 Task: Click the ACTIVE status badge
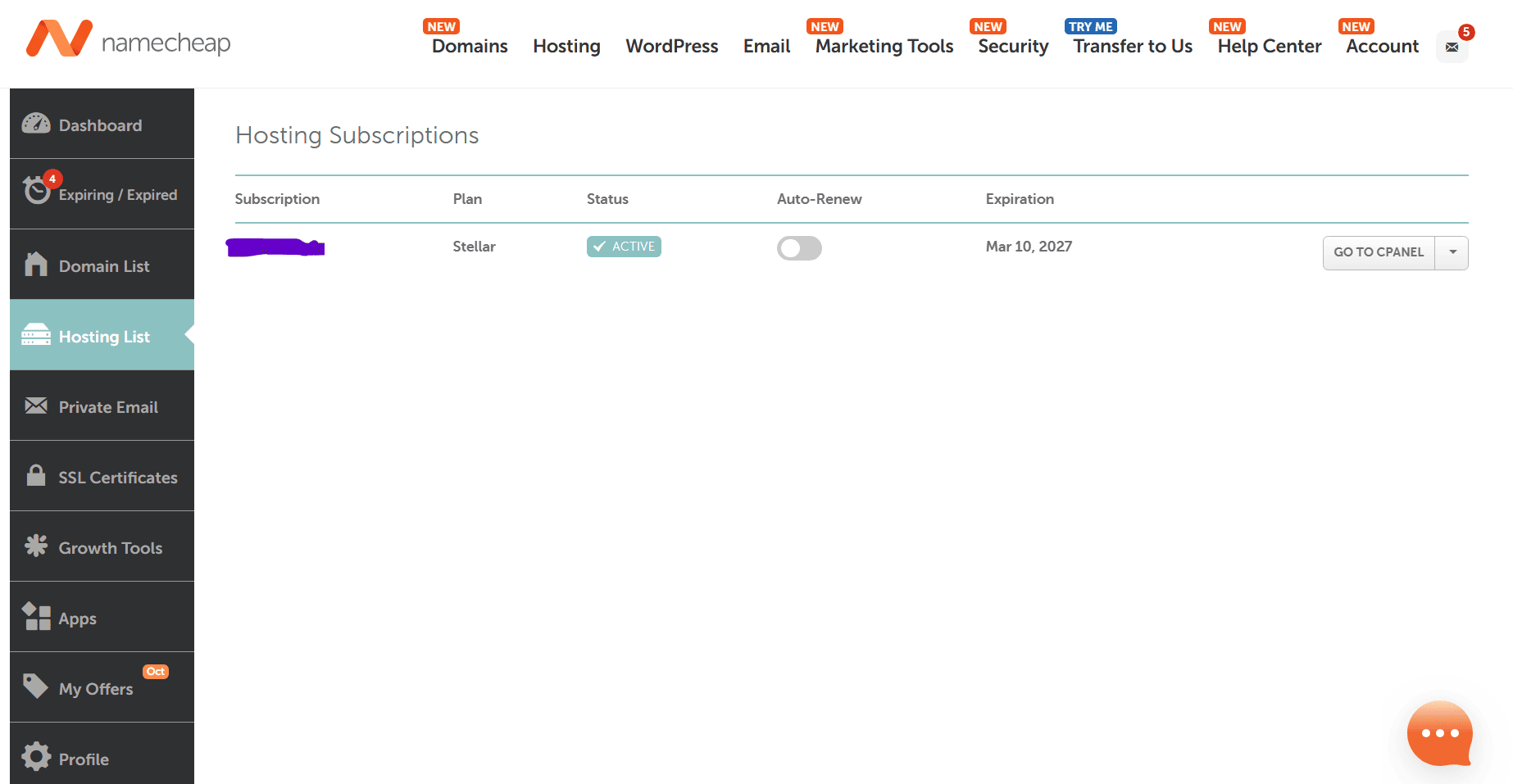(624, 247)
